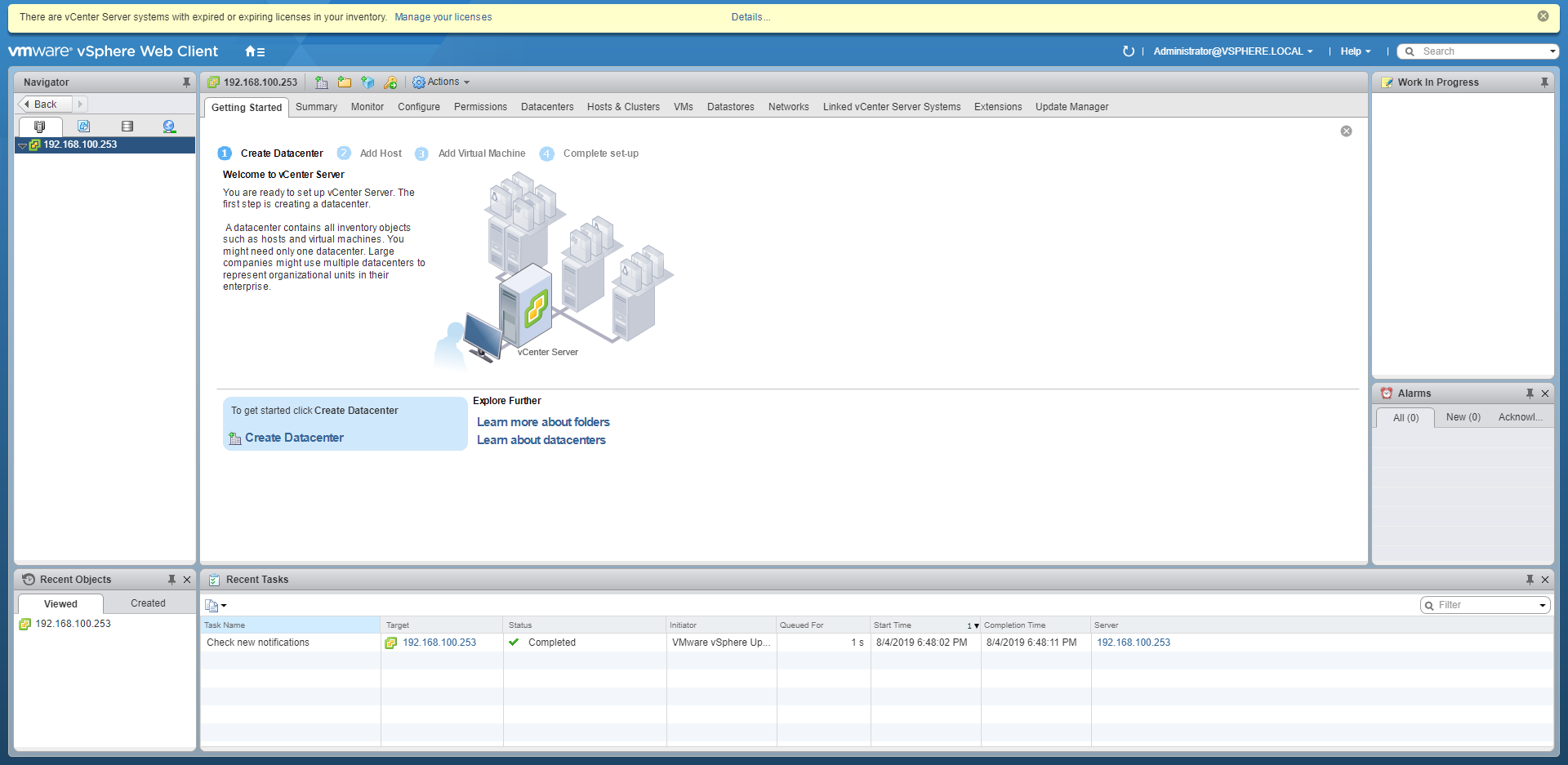The image size is (1568, 765).
Task: Pin the Navigator panel
Action: [x=186, y=82]
